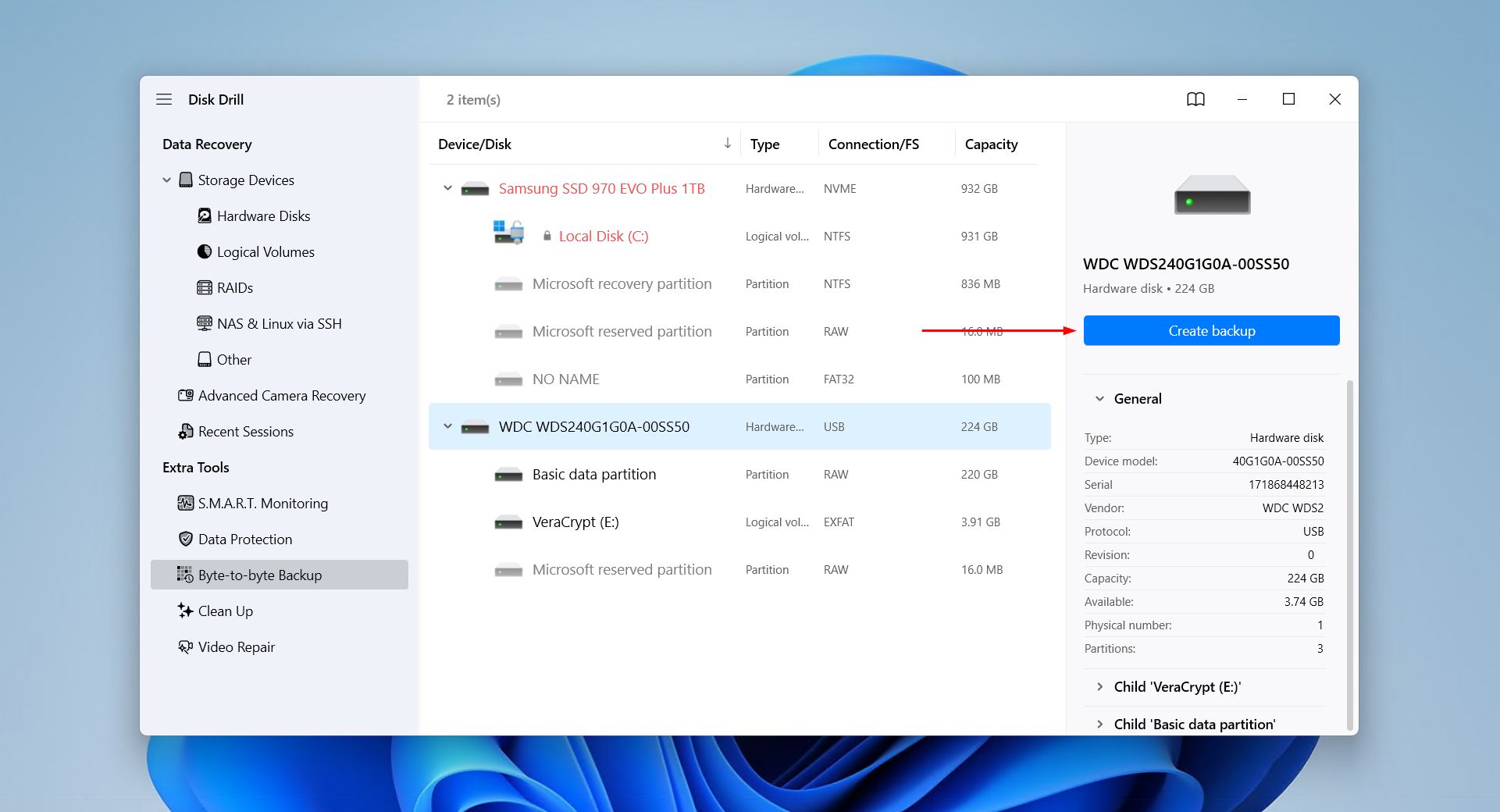Click the Hardware Disks icon in sidebar

tap(205, 215)
